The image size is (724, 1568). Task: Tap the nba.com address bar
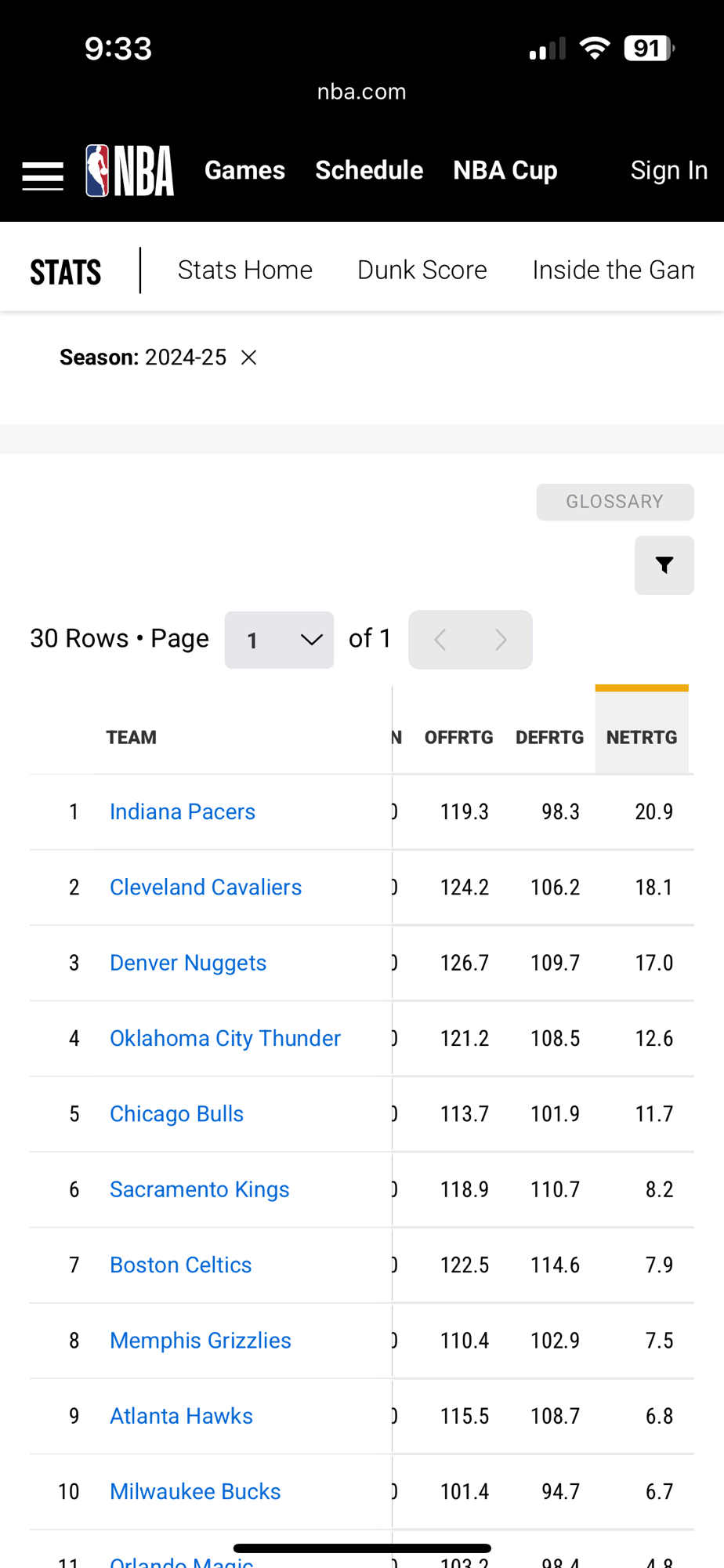pyautogui.click(x=362, y=92)
